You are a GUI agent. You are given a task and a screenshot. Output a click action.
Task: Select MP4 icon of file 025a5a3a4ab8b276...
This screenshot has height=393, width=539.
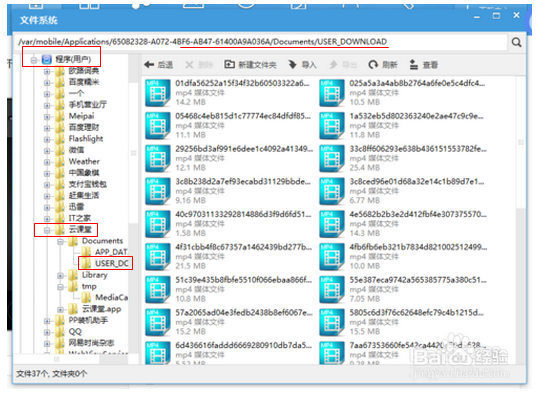point(332,93)
